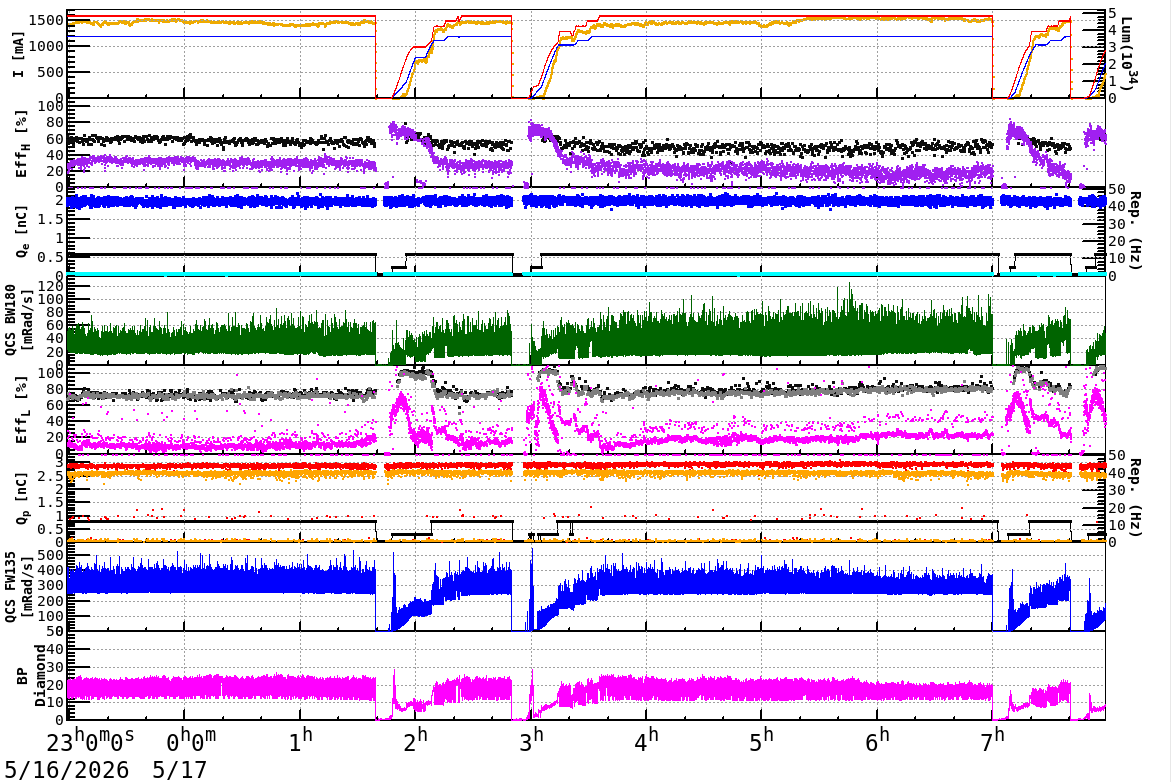Click the "Q_e [nC]" axis label
Image resolution: width=1172 pixels, height=782 pixels.
[22, 232]
